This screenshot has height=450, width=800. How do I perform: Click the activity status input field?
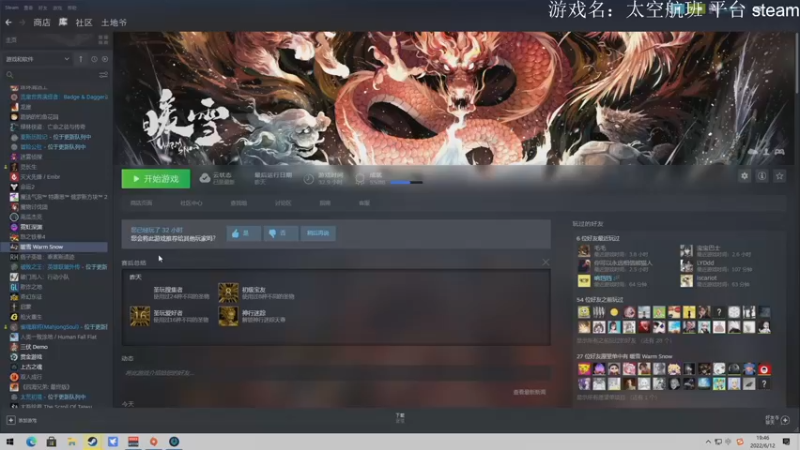pyautogui.click(x=336, y=373)
